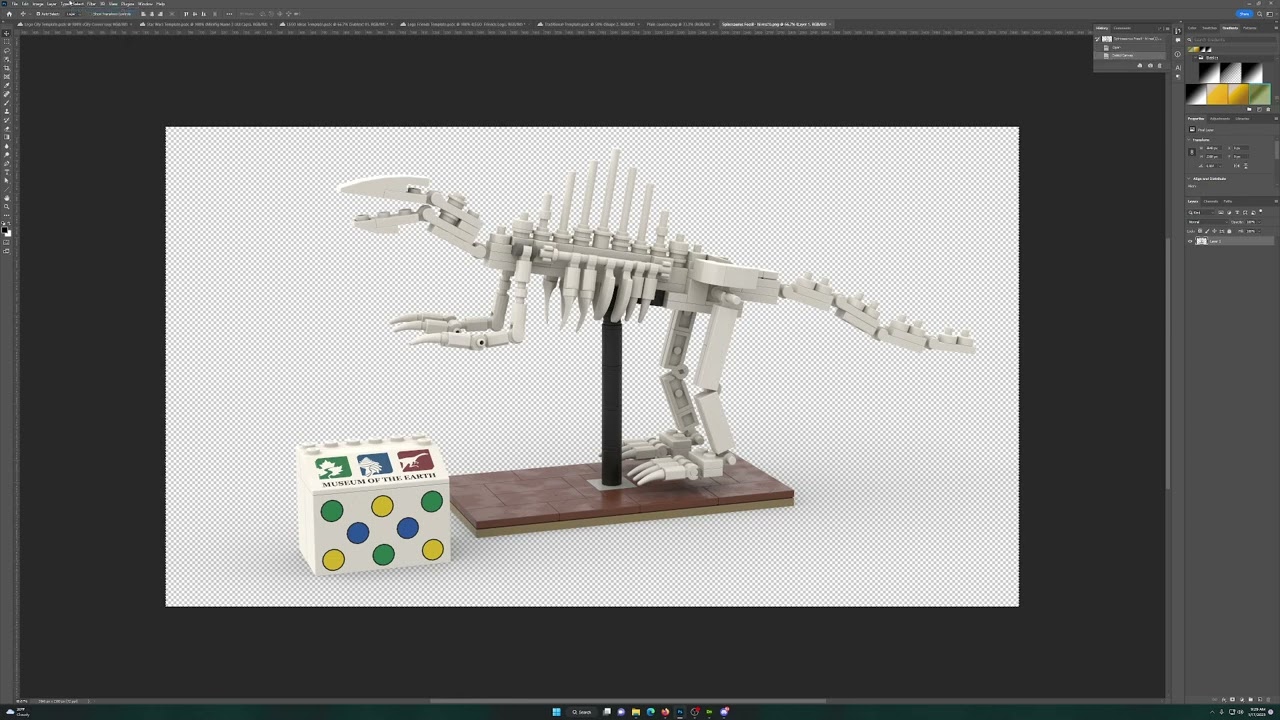Select the History Brush tool
The image size is (1280, 720).
tap(6, 120)
